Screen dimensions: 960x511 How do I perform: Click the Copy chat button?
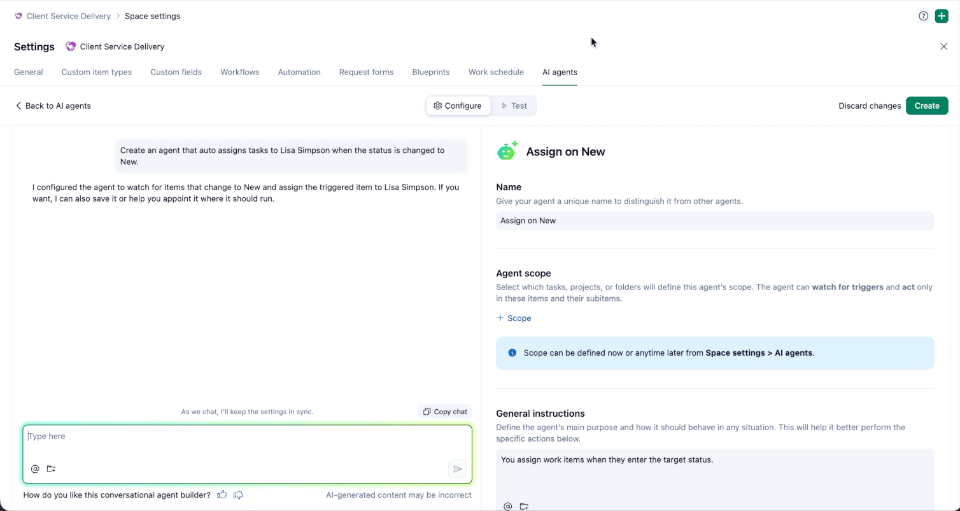(445, 412)
